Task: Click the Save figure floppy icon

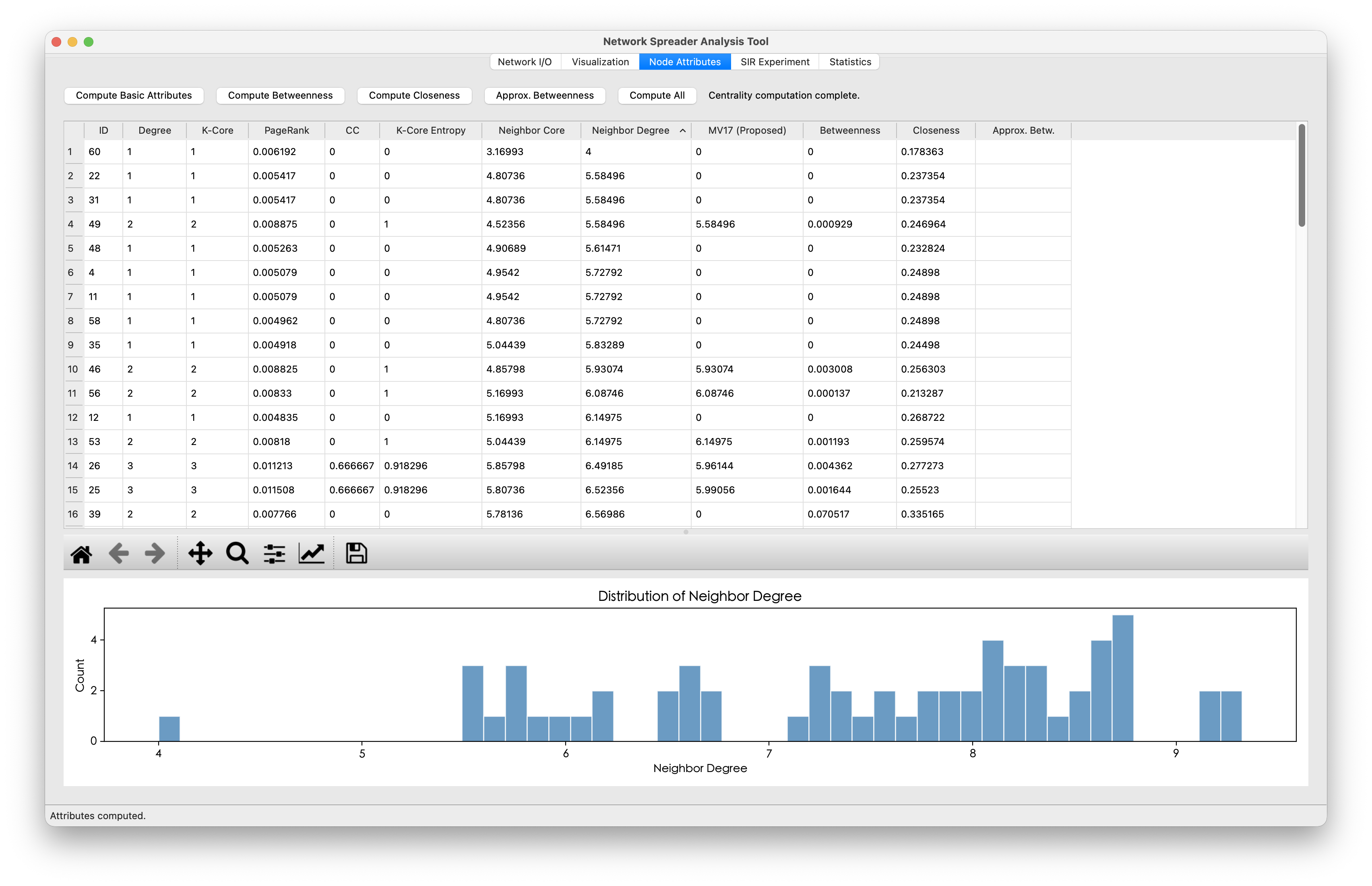Action: tap(356, 554)
